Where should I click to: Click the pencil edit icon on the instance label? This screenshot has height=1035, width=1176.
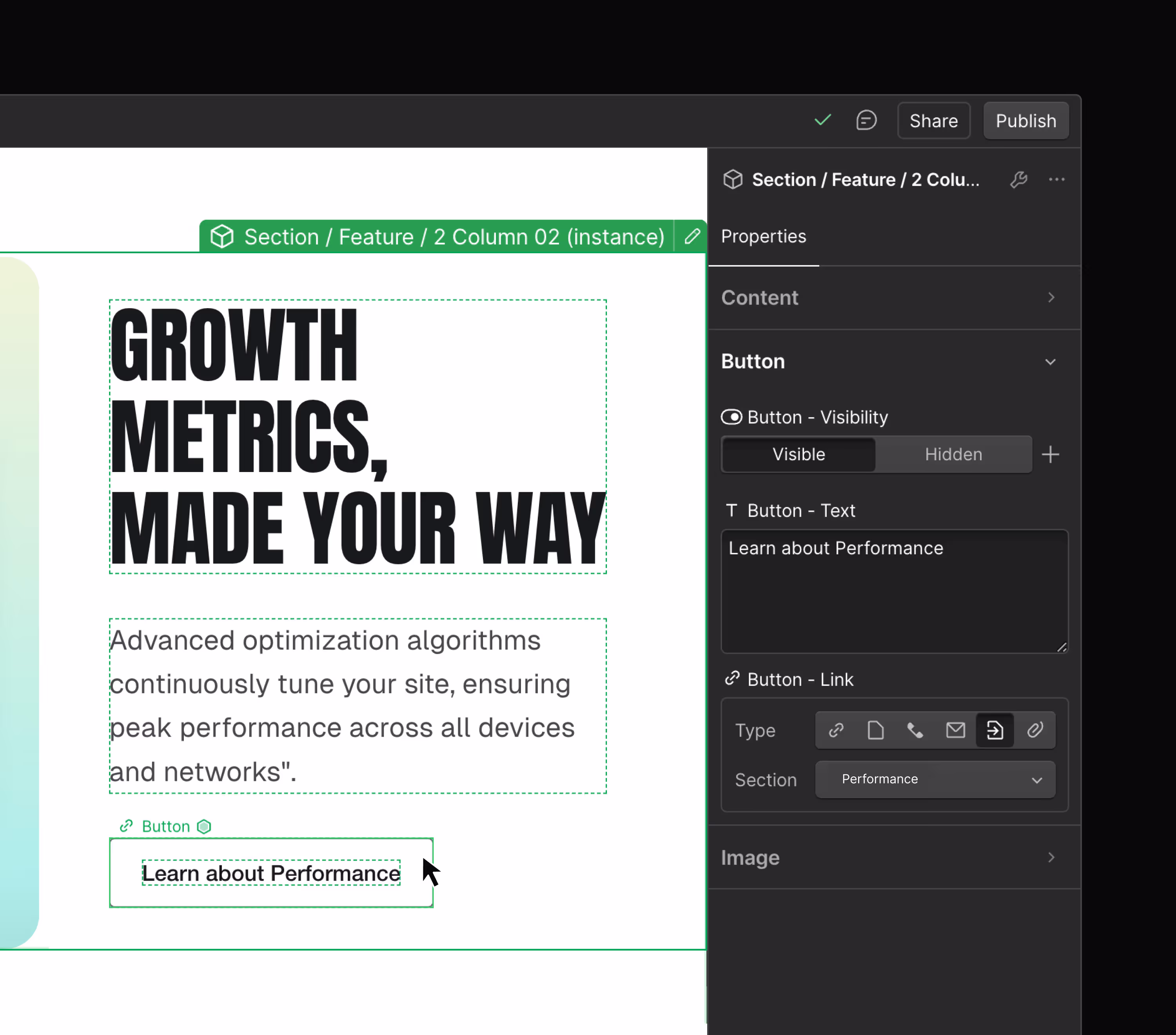(692, 236)
